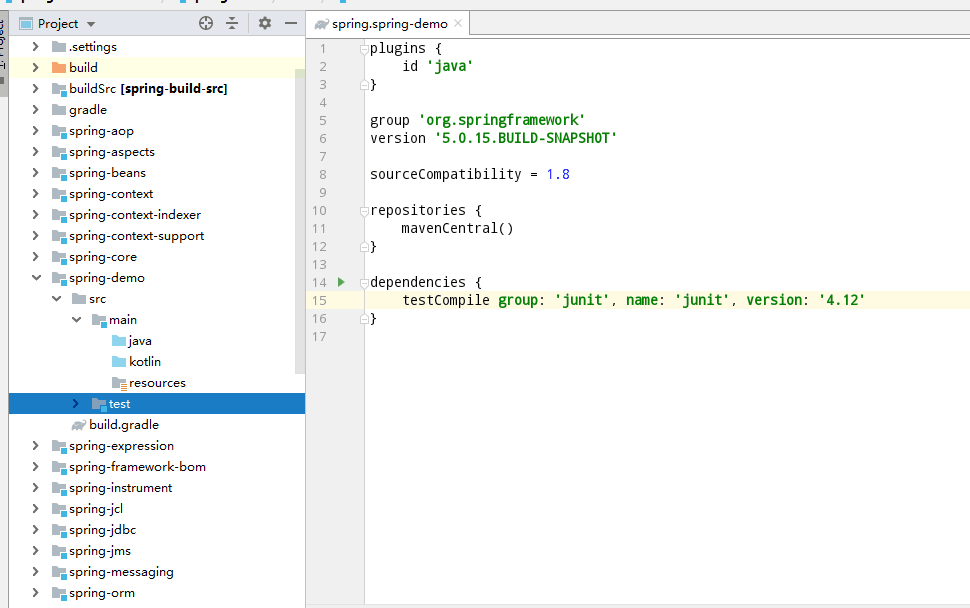The image size is (970, 608).
Task: Expand the .settings folder
Action: point(35,46)
